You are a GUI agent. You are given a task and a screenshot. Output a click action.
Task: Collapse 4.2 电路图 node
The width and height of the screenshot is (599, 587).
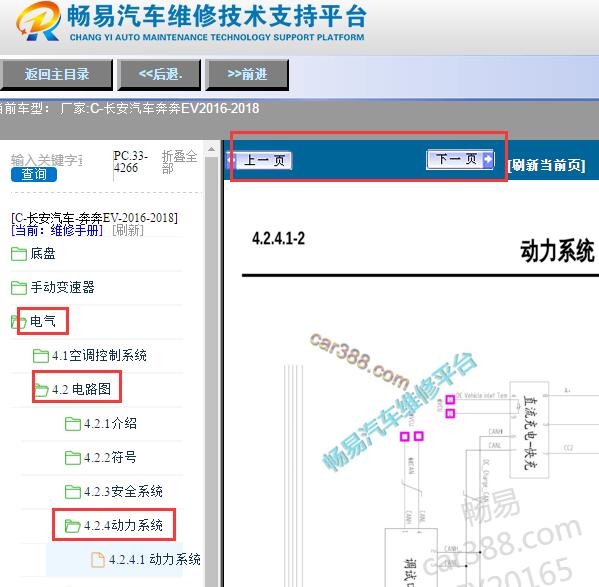pyautogui.click(x=81, y=390)
